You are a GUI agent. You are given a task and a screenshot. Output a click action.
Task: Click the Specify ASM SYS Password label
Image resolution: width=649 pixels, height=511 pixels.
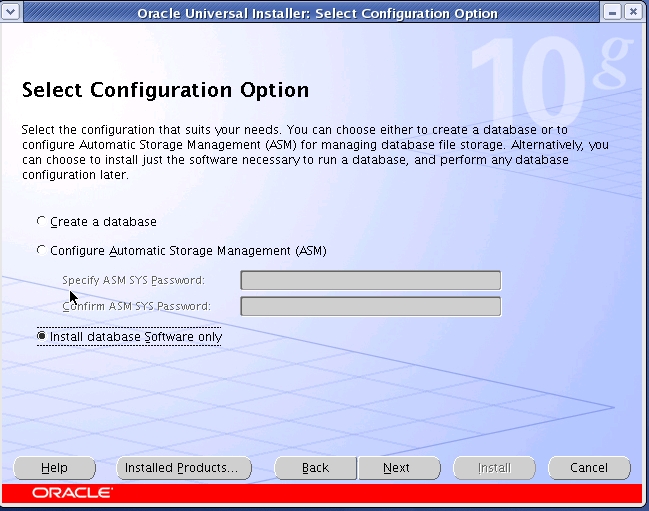click(133, 280)
